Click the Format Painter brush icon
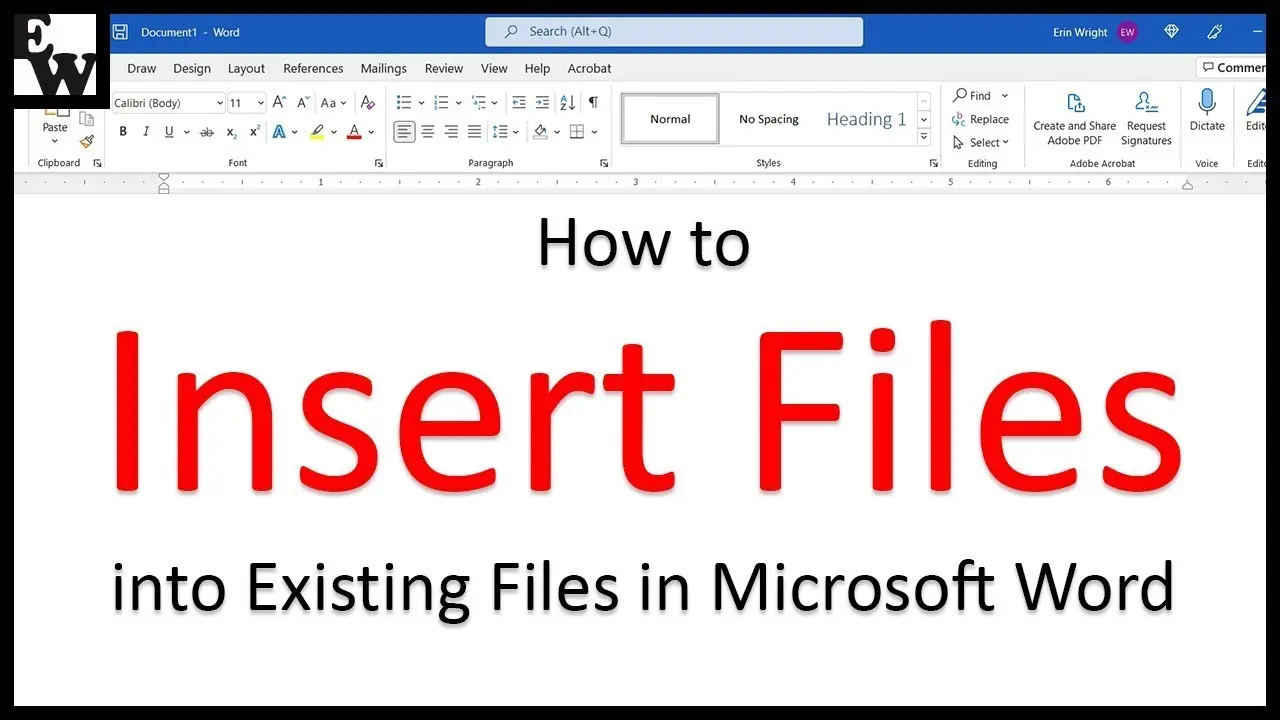Viewport: 1280px width, 720px height. 87,141
